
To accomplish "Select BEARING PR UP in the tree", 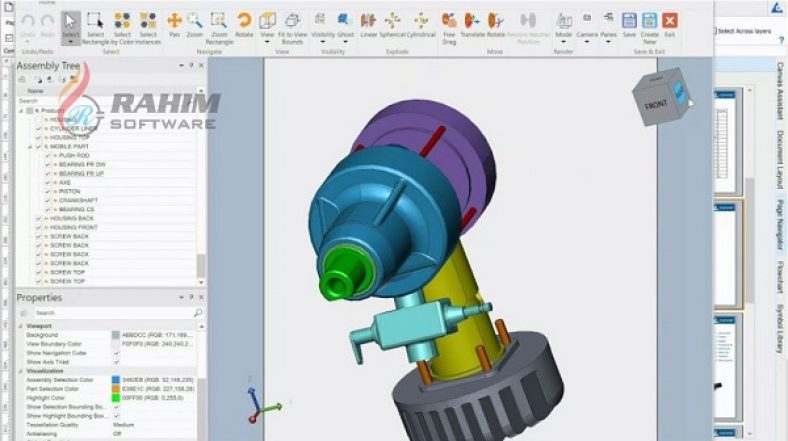I will coord(81,174).
